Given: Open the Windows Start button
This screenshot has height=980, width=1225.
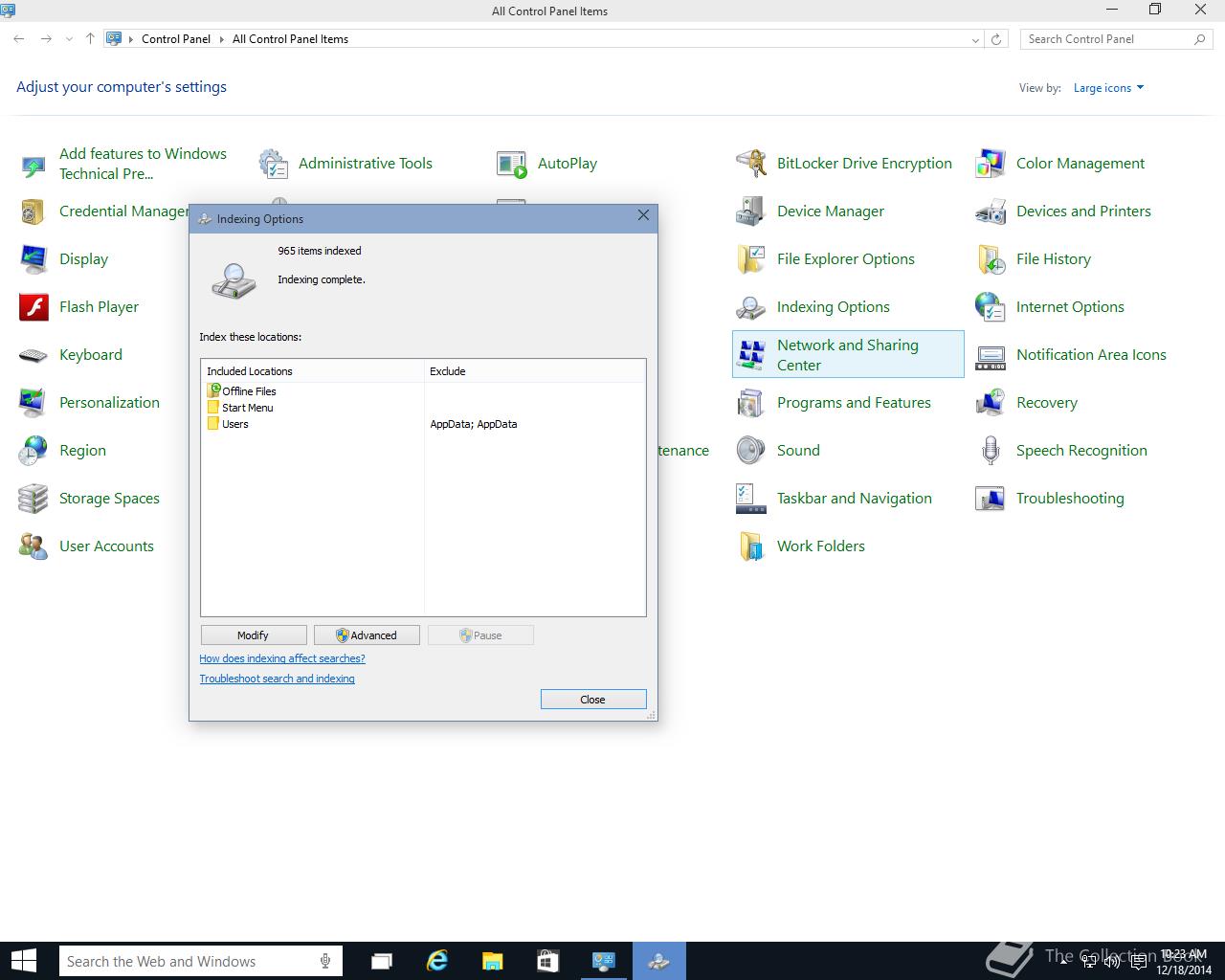Looking at the screenshot, I should [x=23, y=961].
